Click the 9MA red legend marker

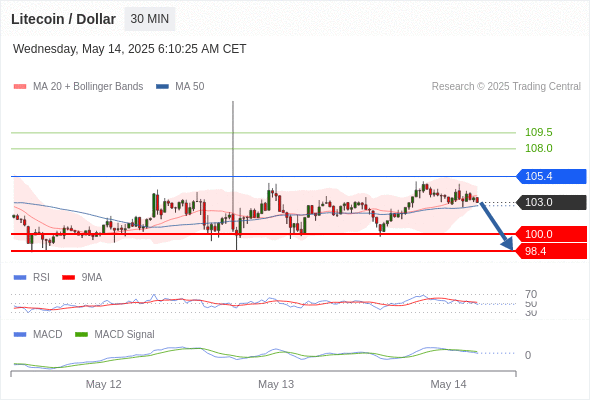(x=68, y=278)
